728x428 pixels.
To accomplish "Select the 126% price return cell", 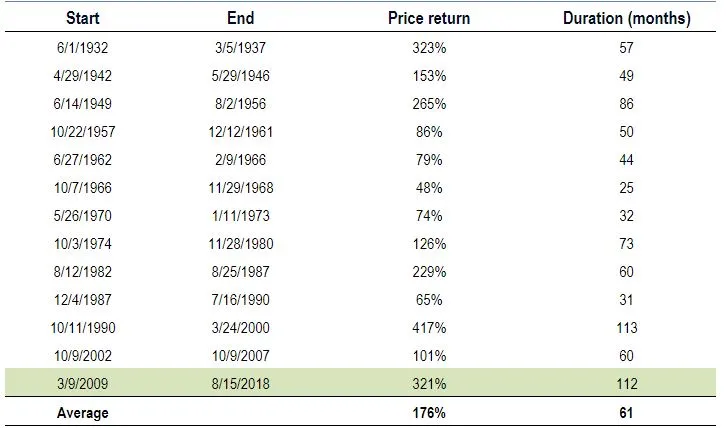I will point(429,244).
